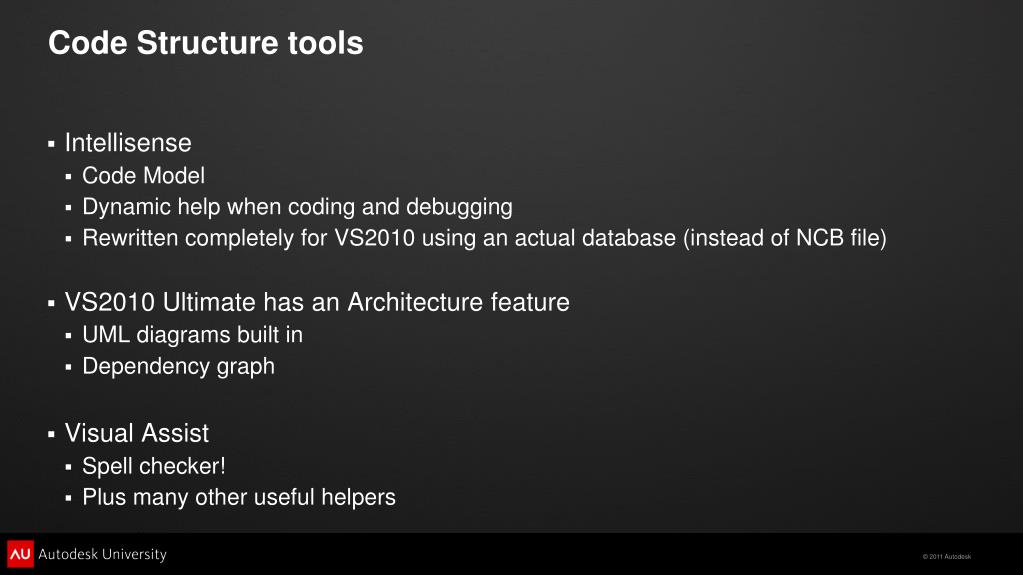Screen dimensions: 1023x575
Task: Click the square bullet before Intellisense
Action: click(52, 144)
